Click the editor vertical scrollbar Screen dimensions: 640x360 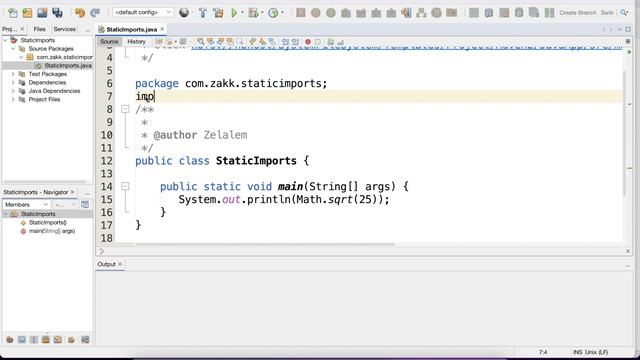click(x=624, y=133)
